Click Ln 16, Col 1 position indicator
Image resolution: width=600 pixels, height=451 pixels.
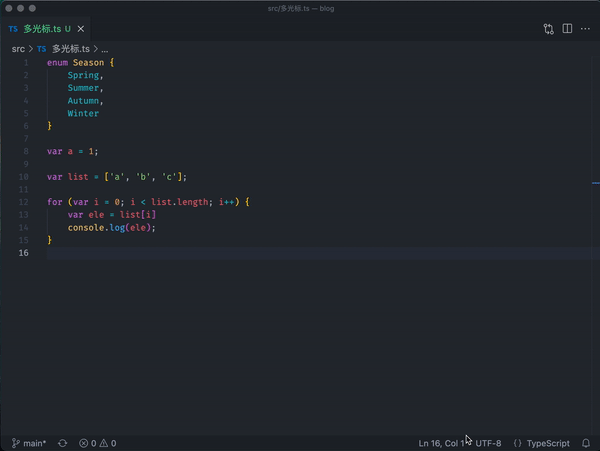pos(441,443)
